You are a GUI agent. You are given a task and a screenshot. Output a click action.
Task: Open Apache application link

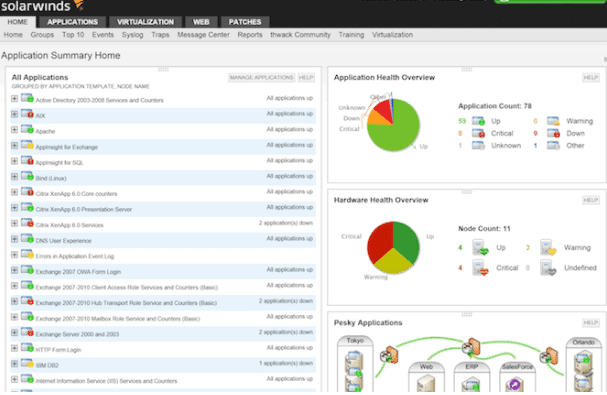45,131
